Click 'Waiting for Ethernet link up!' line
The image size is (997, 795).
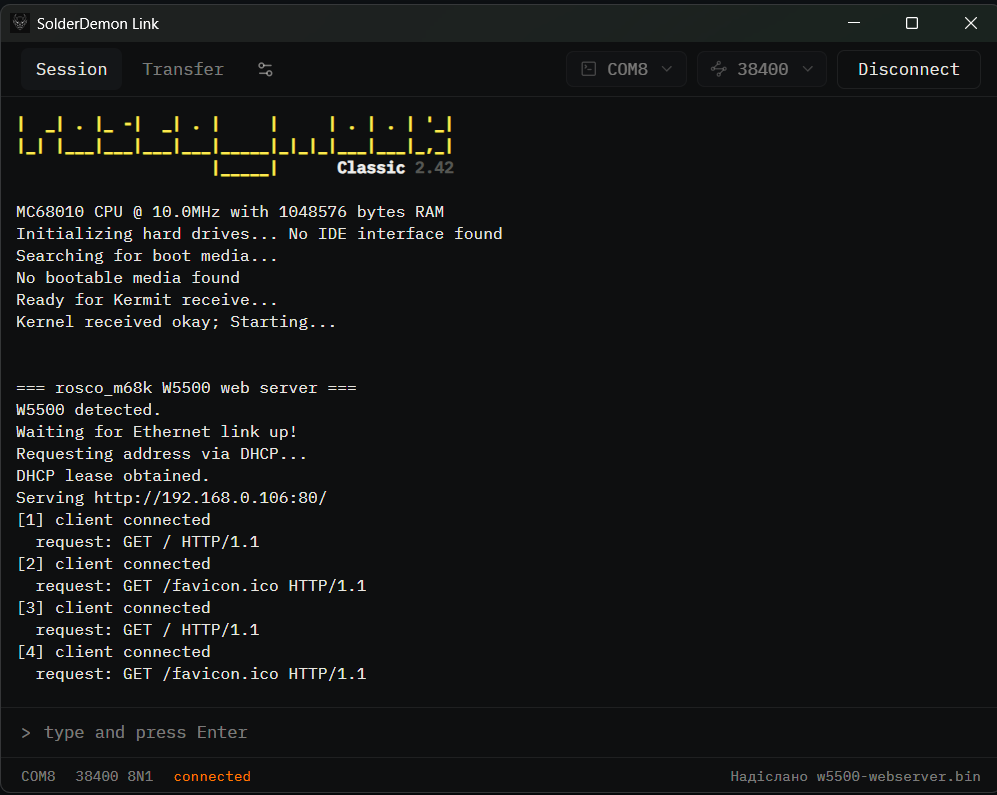[156, 432]
